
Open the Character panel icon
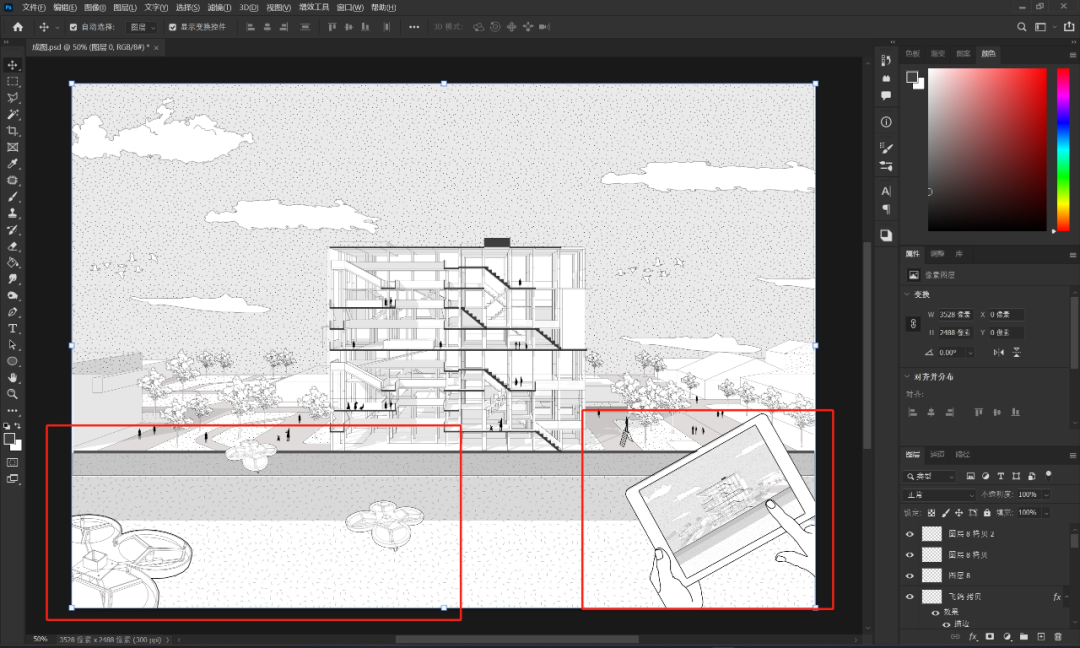click(886, 191)
